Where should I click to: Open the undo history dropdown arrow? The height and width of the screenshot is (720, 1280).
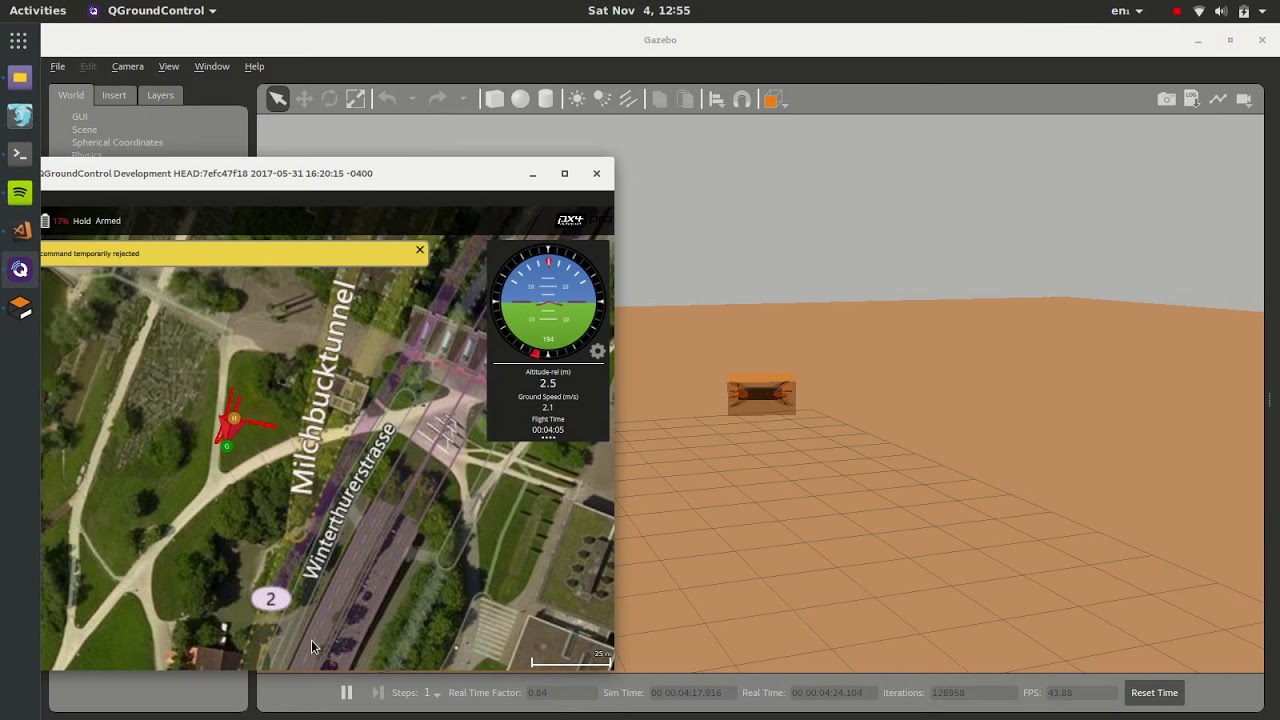click(412, 99)
